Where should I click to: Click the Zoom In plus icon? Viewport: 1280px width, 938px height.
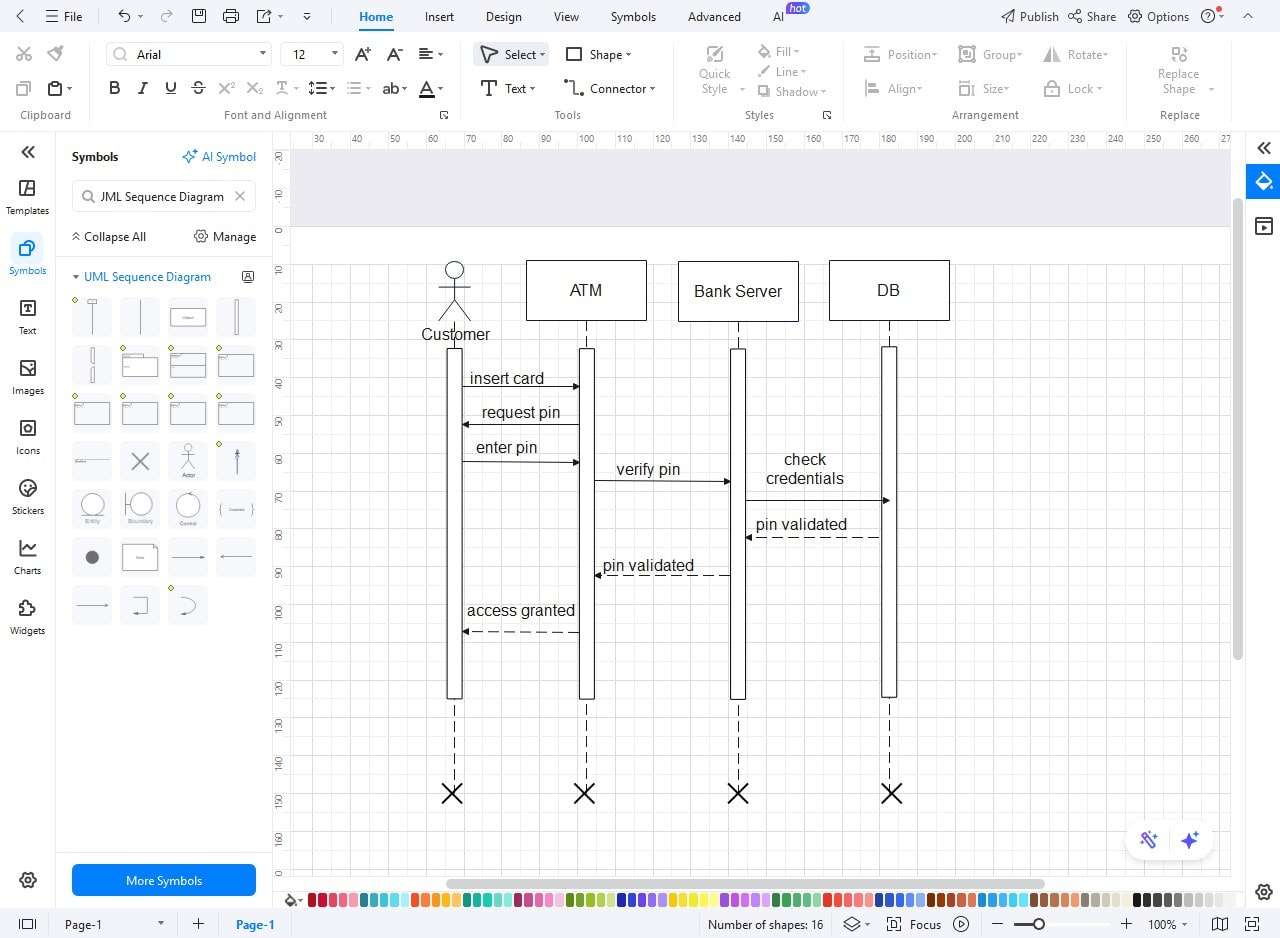1126,924
